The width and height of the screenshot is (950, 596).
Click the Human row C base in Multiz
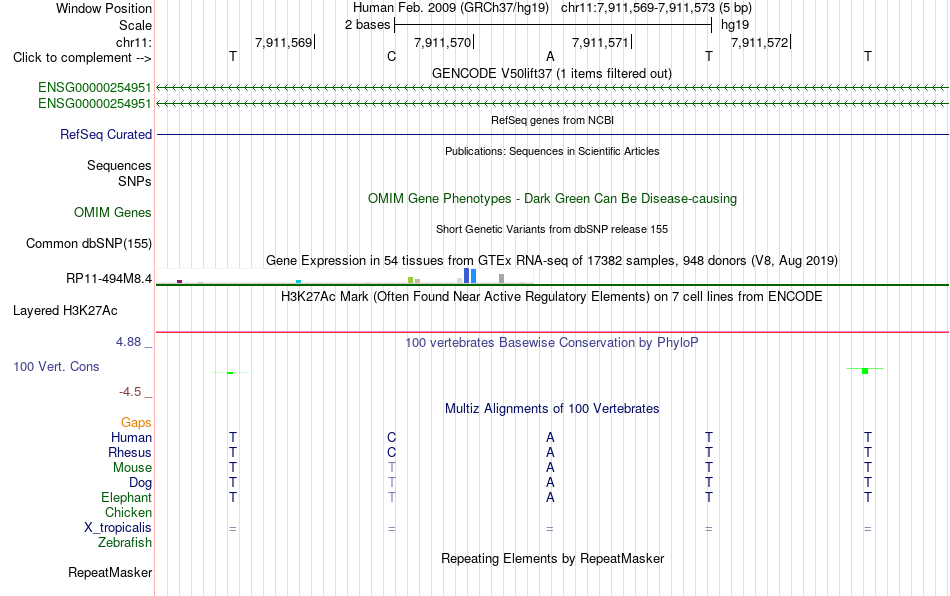point(391,437)
